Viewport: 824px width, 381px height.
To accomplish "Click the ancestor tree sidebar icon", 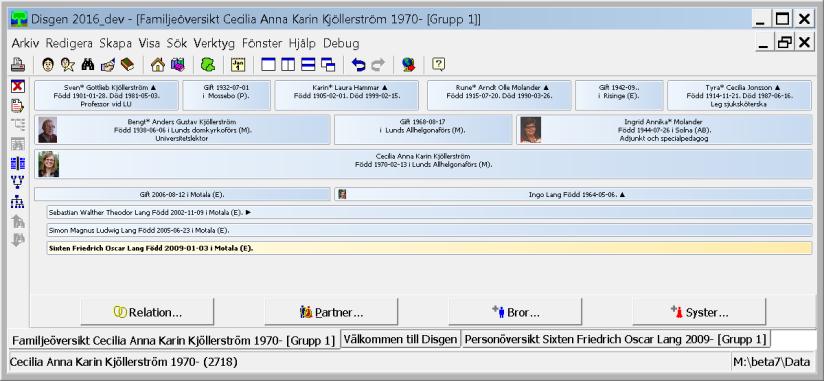I will (x=17, y=182).
